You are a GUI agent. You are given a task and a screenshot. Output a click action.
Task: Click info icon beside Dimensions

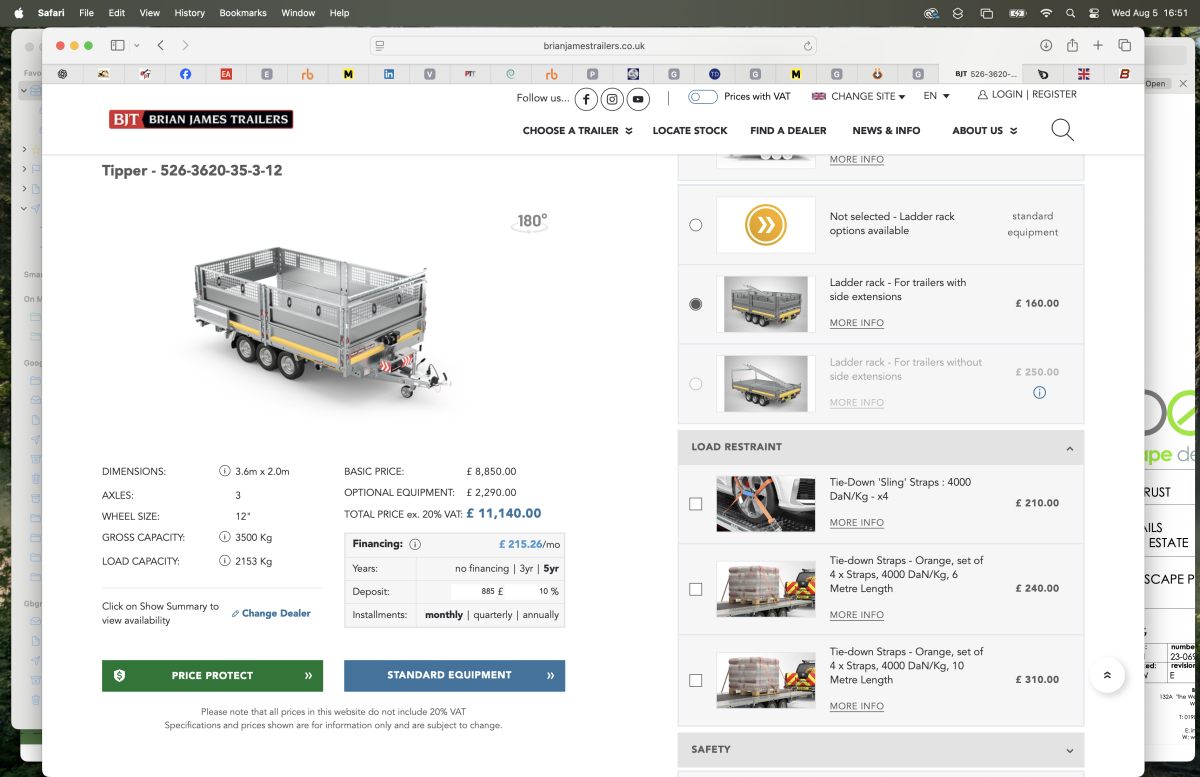pyautogui.click(x=224, y=471)
